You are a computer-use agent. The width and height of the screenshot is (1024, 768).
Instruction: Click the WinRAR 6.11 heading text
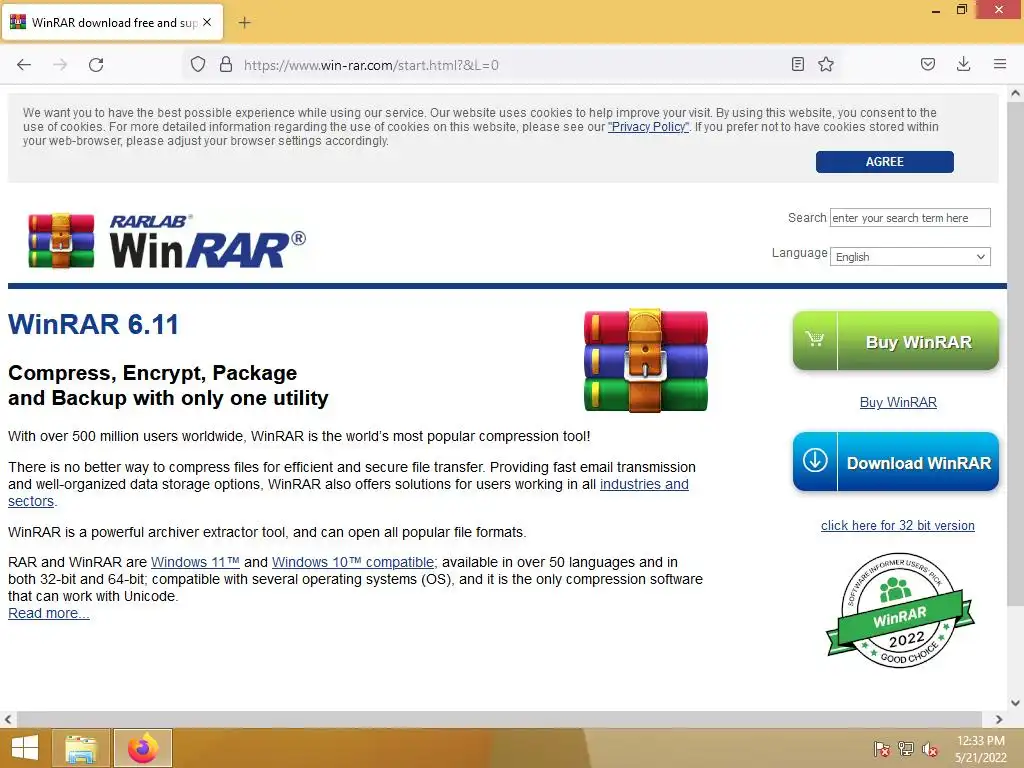(93, 325)
